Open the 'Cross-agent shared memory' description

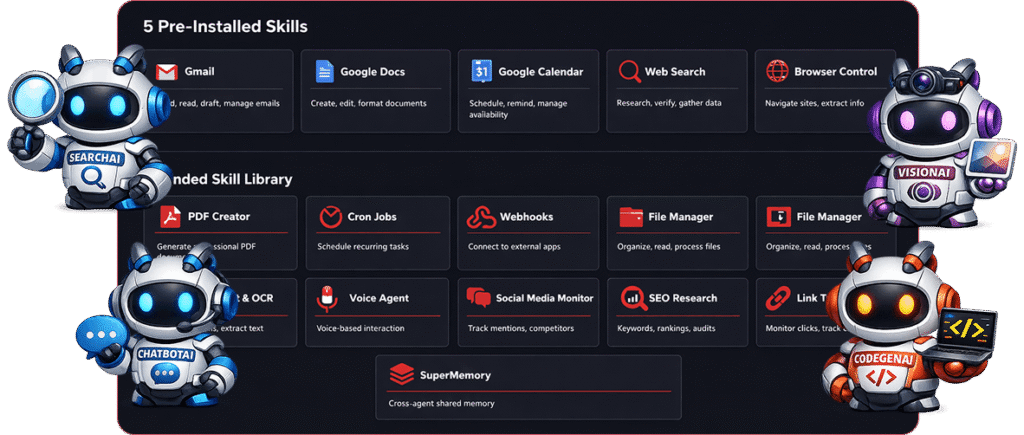point(440,405)
